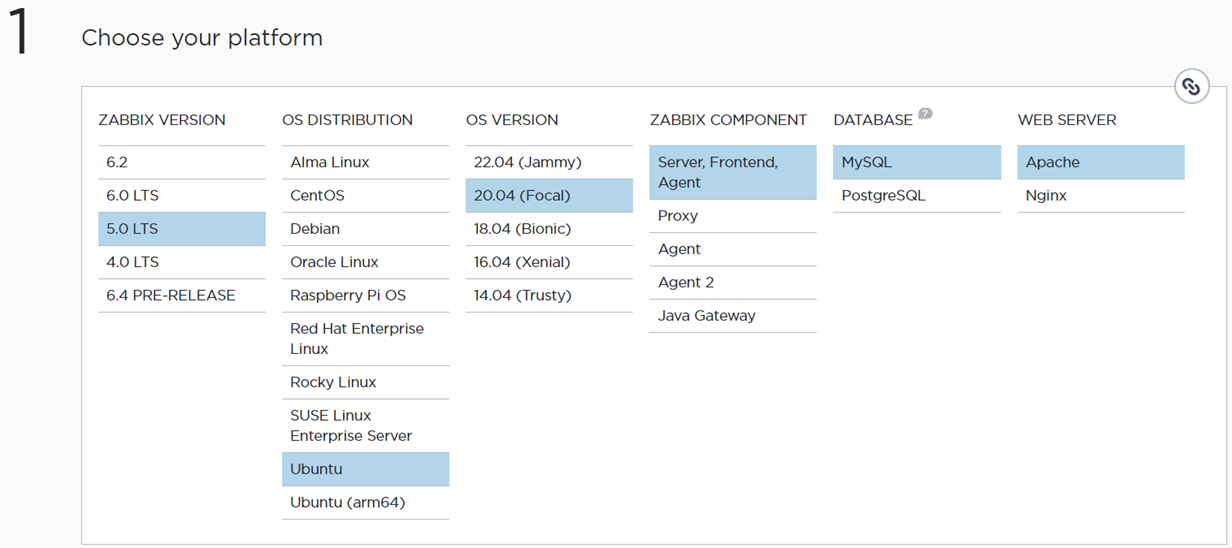The width and height of the screenshot is (1232, 548).
Task: Select Nginx as web server
Action: (x=1101, y=196)
